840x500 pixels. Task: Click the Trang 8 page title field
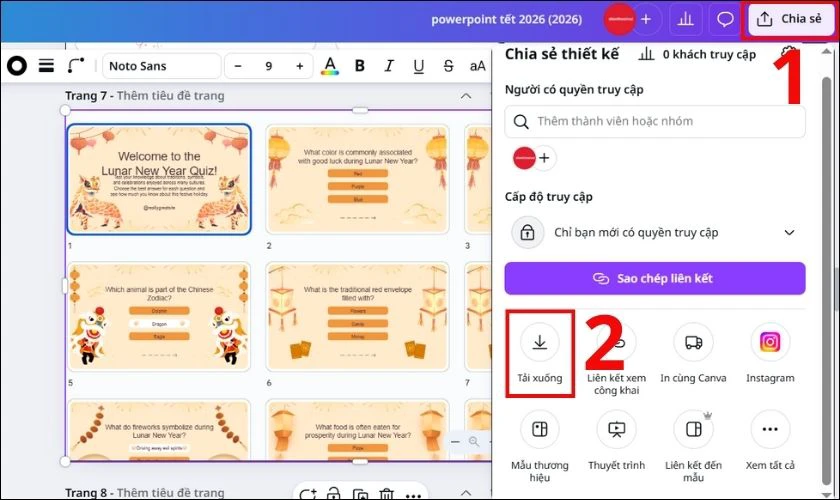click(170, 492)
